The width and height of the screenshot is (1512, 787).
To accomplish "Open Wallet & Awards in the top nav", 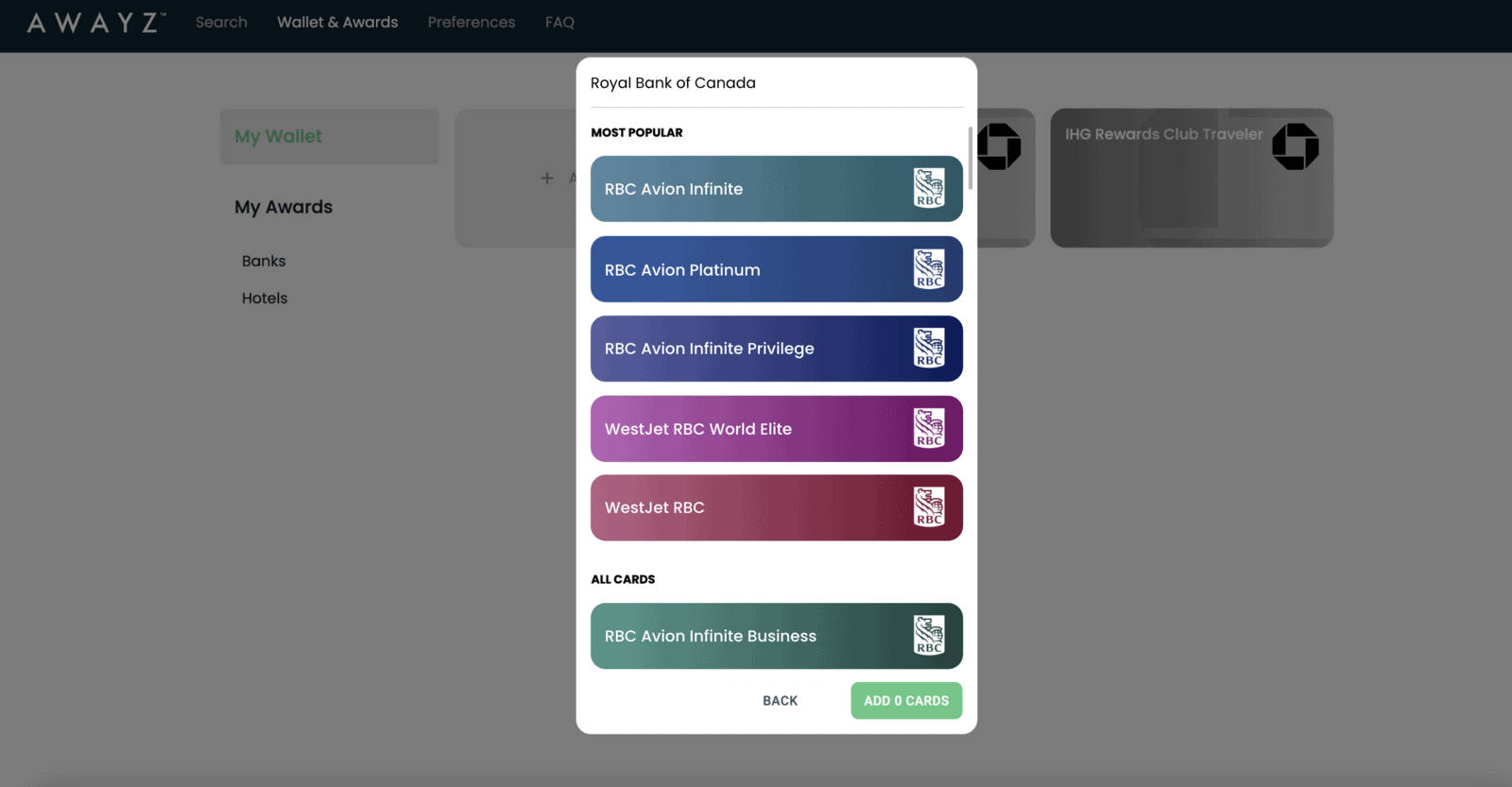I will 337,22.
